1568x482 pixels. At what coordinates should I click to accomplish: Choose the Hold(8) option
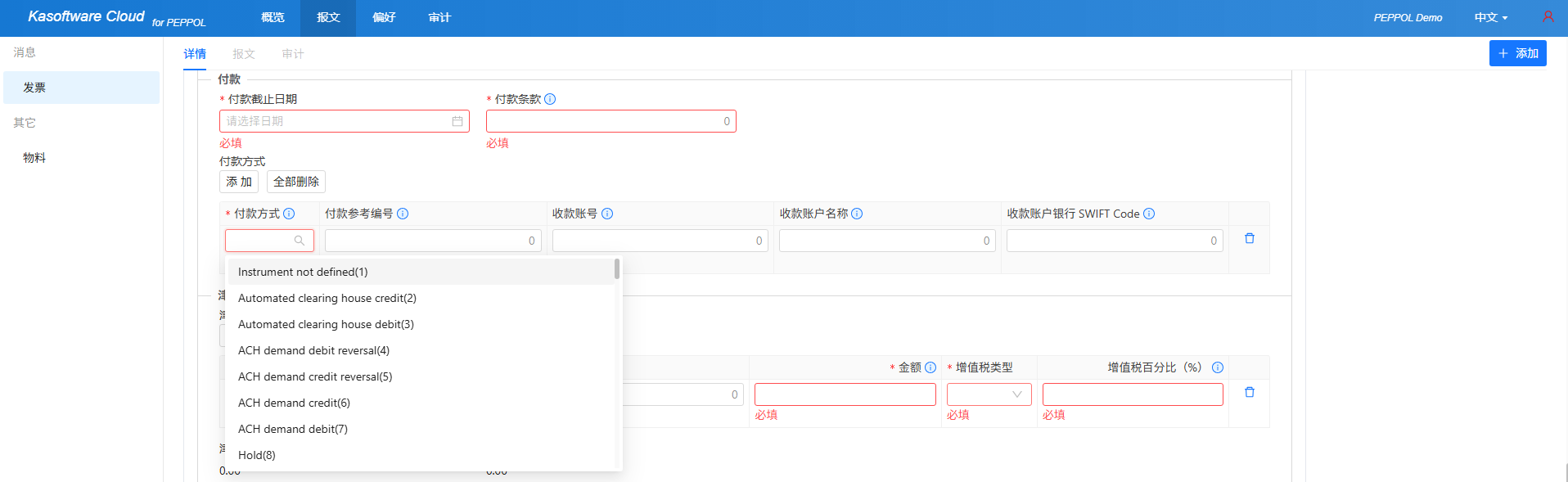(257, 455)
